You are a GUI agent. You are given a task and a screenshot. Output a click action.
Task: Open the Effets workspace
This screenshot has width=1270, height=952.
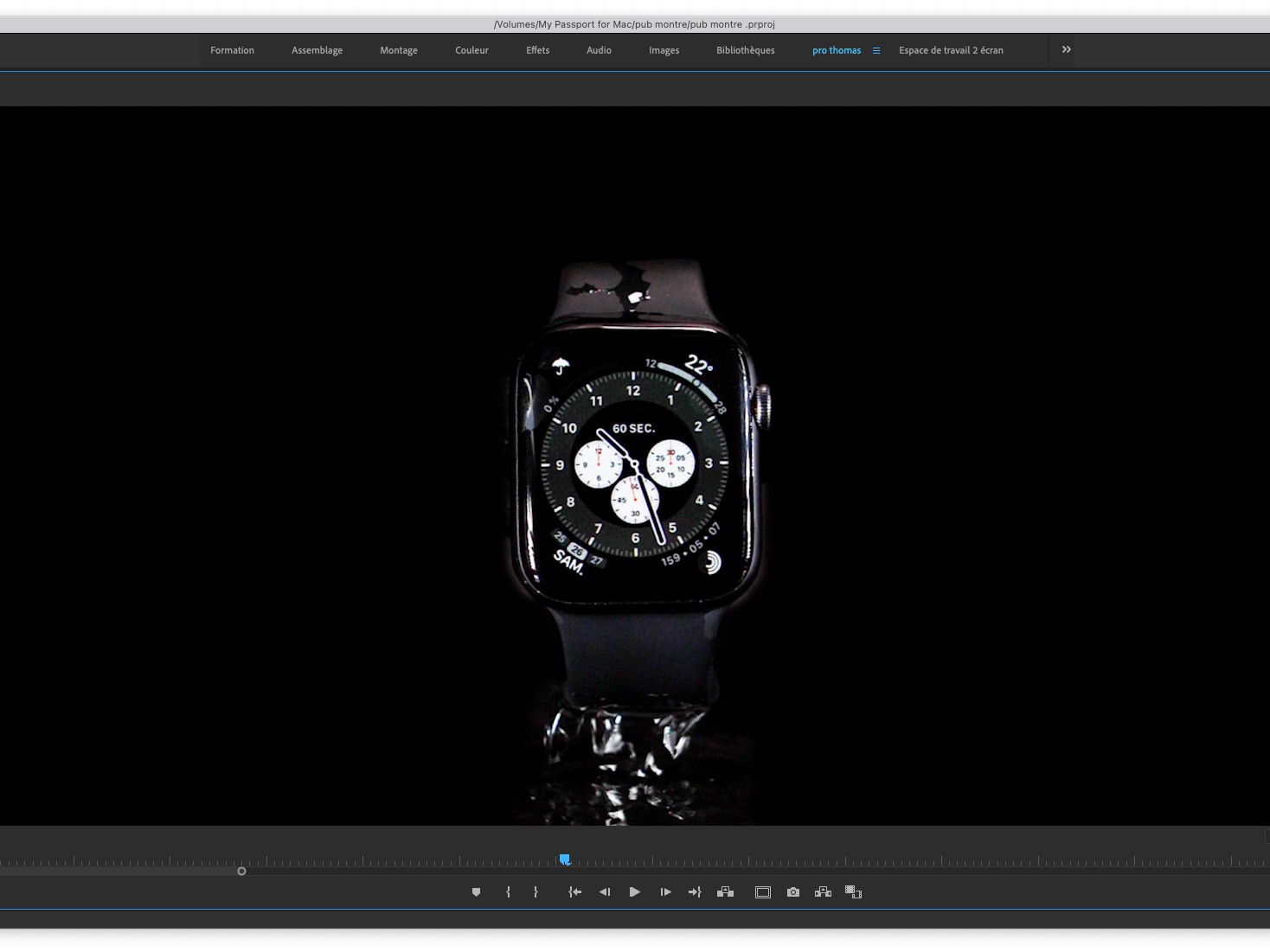click(537, 50)
